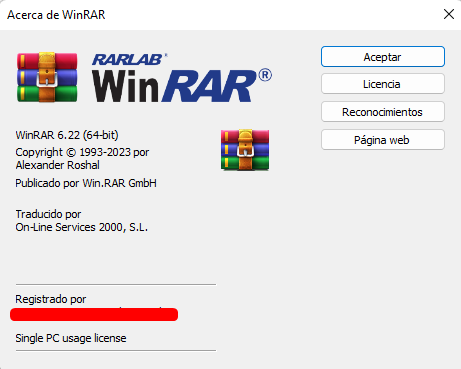This screenshot has width=461, height=369.
Task: Click 'On-Line Services 2000, S.L.' text
Action: [x=82, y=227]
